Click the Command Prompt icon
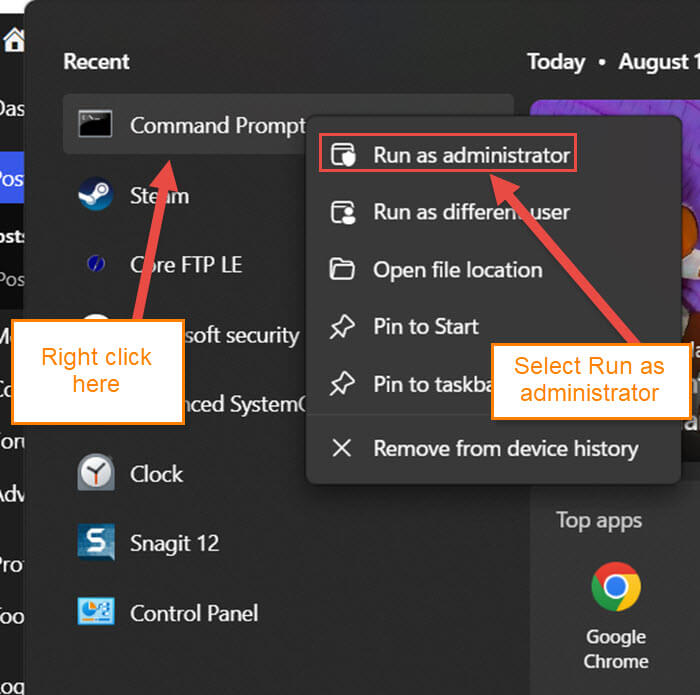 (x=95, y=124)
